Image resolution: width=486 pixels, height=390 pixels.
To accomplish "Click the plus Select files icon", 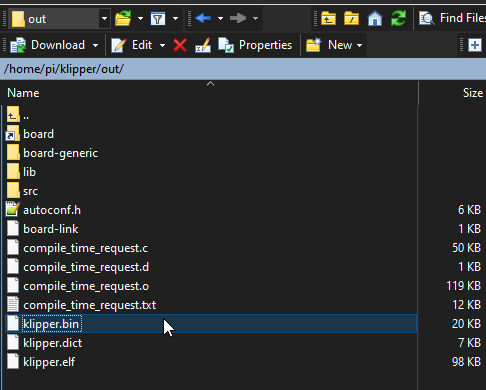I will pos(475,45).
